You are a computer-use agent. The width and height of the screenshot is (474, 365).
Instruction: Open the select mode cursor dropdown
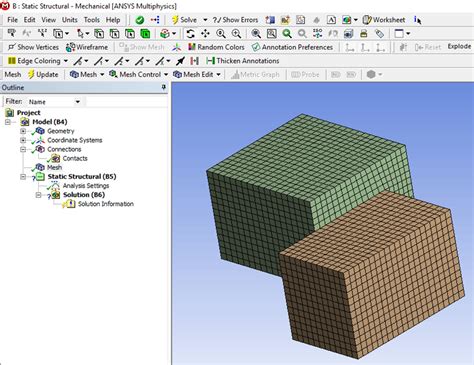tap(87, 34)
